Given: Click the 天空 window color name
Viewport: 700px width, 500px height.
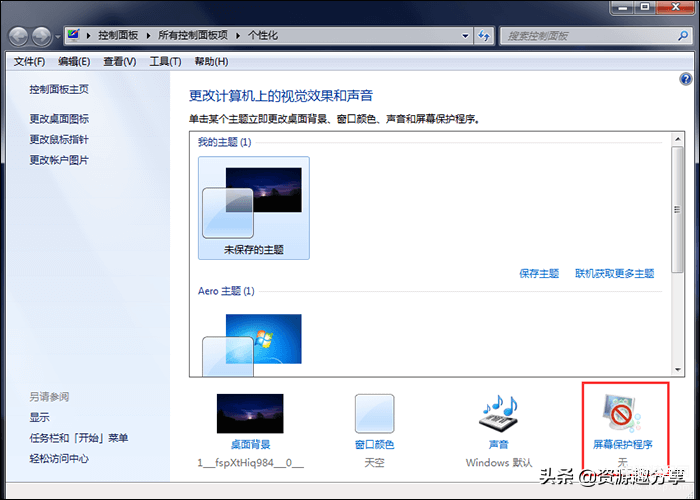Looking at the screenshot, I should coord(374,463).
